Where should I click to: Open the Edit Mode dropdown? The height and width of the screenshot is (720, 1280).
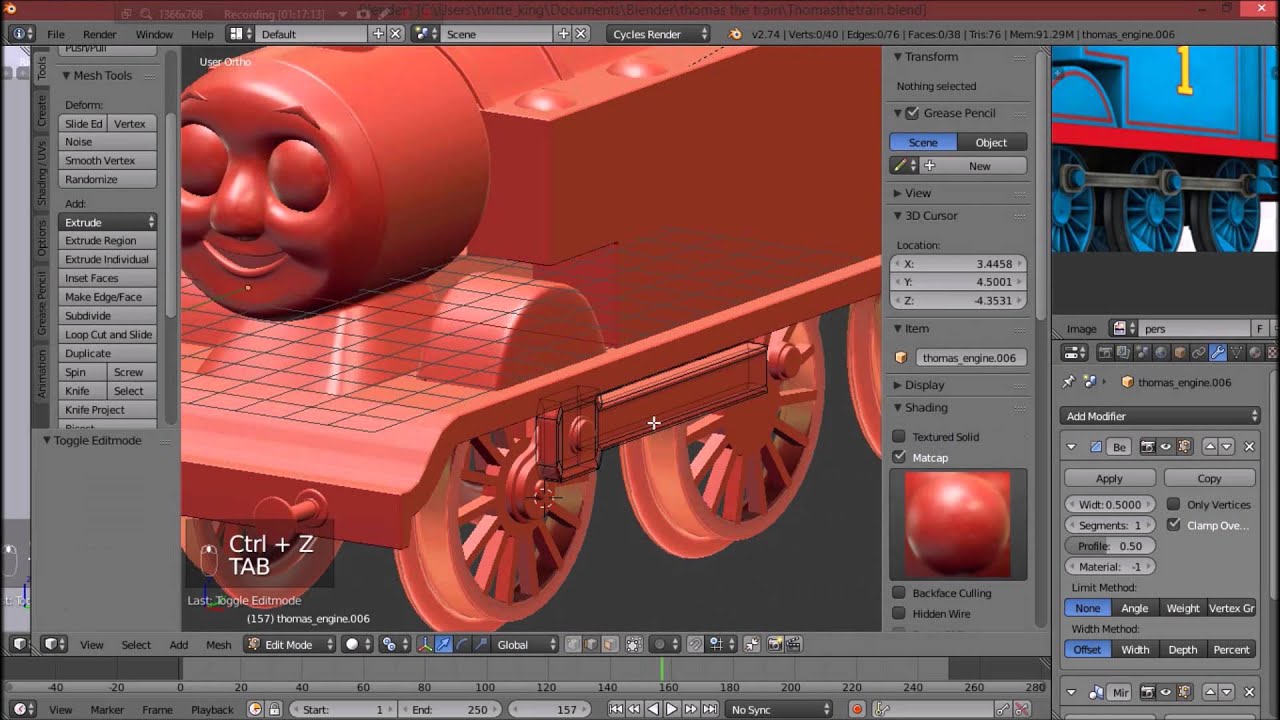click(290, 645)
